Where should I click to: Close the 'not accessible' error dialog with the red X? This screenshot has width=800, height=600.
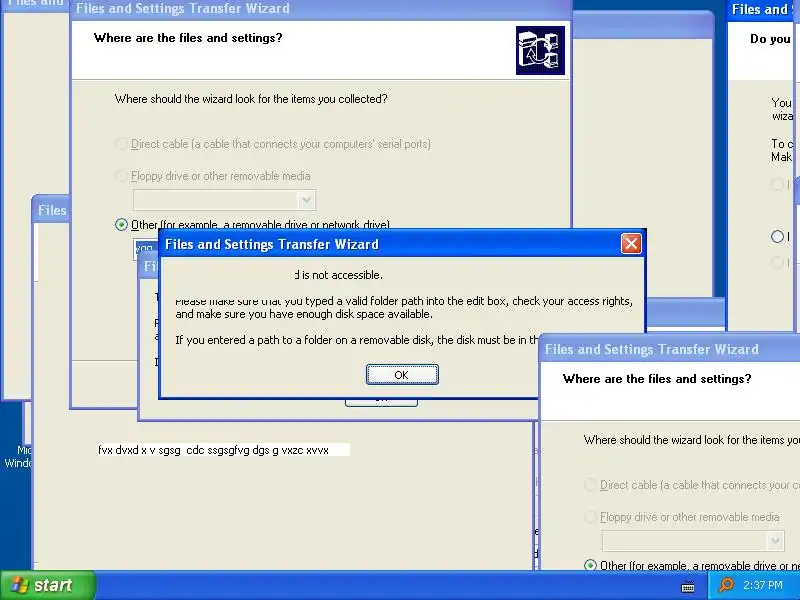(x=631, y=244)
